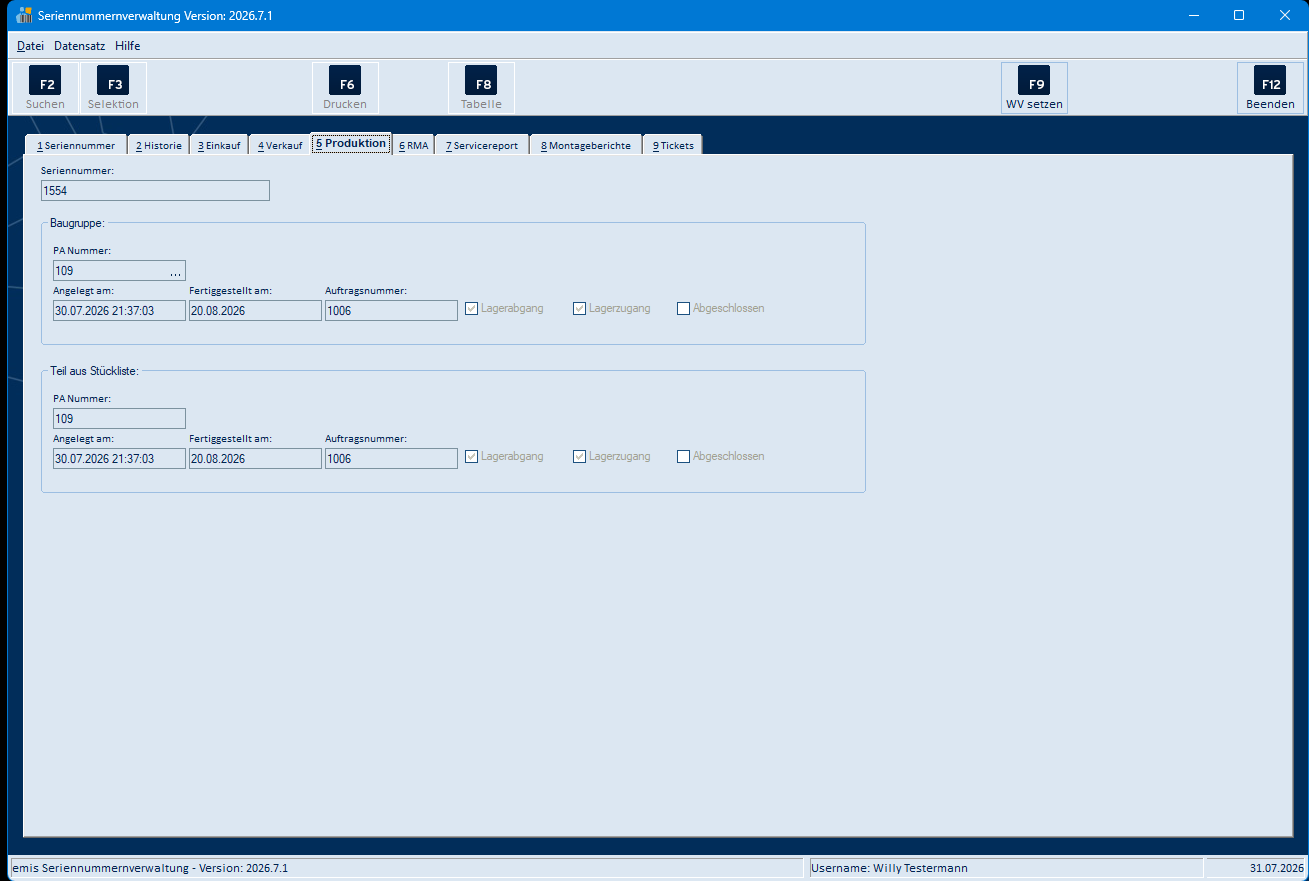Show the F8 Tabelle view

click(x=481, y=88)
